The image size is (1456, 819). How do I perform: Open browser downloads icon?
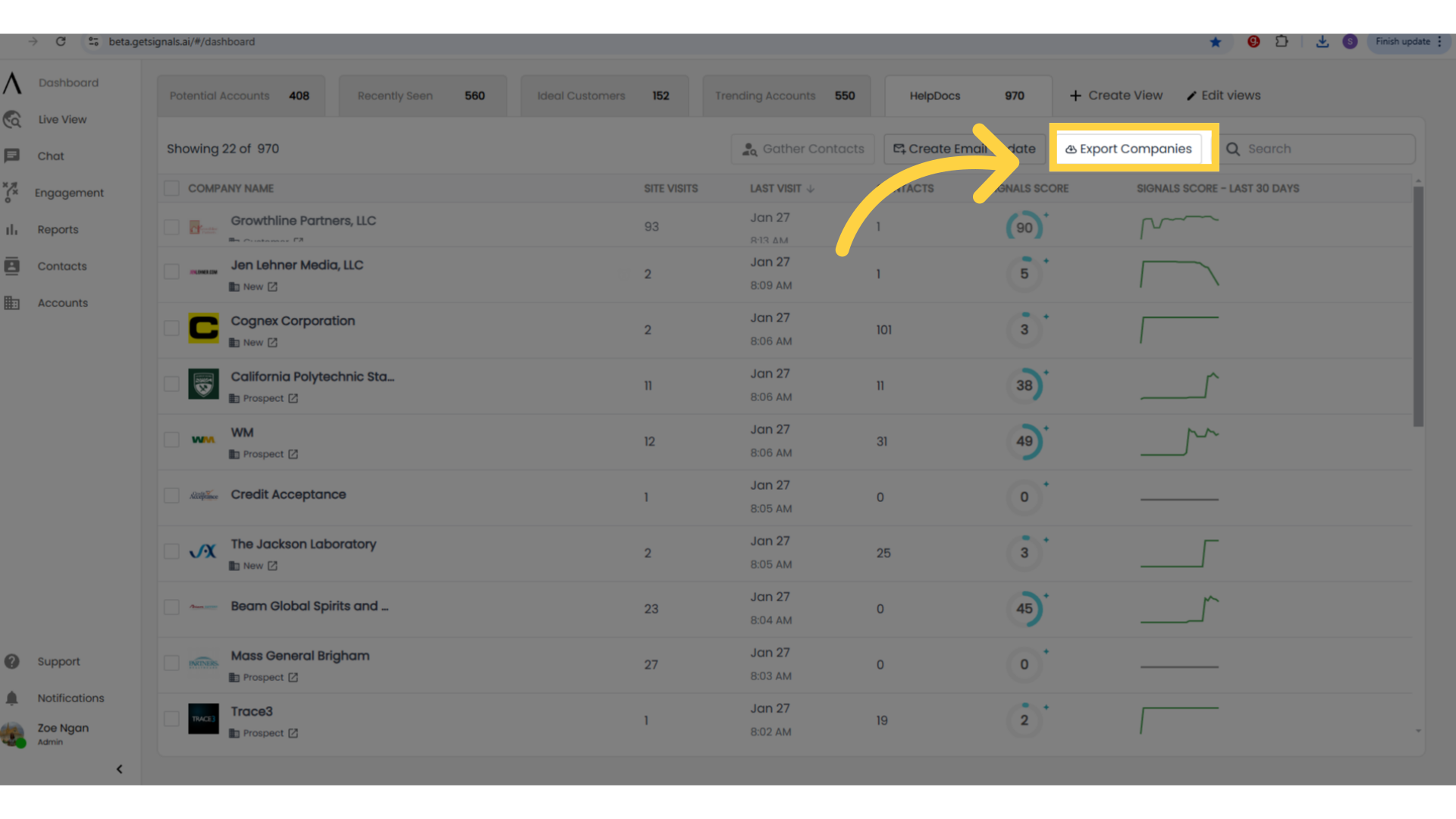pos(1322,42)
